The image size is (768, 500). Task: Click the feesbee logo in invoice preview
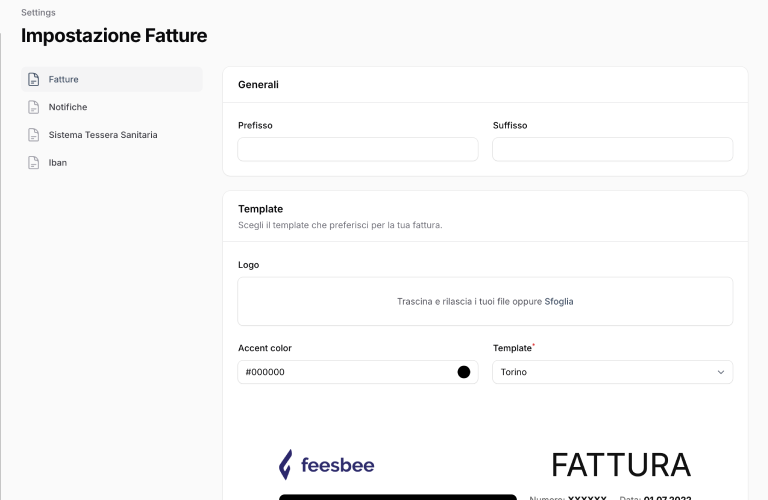312,465
